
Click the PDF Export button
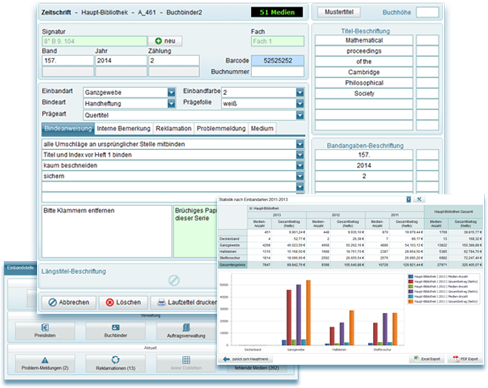click(x=465, y=359)
